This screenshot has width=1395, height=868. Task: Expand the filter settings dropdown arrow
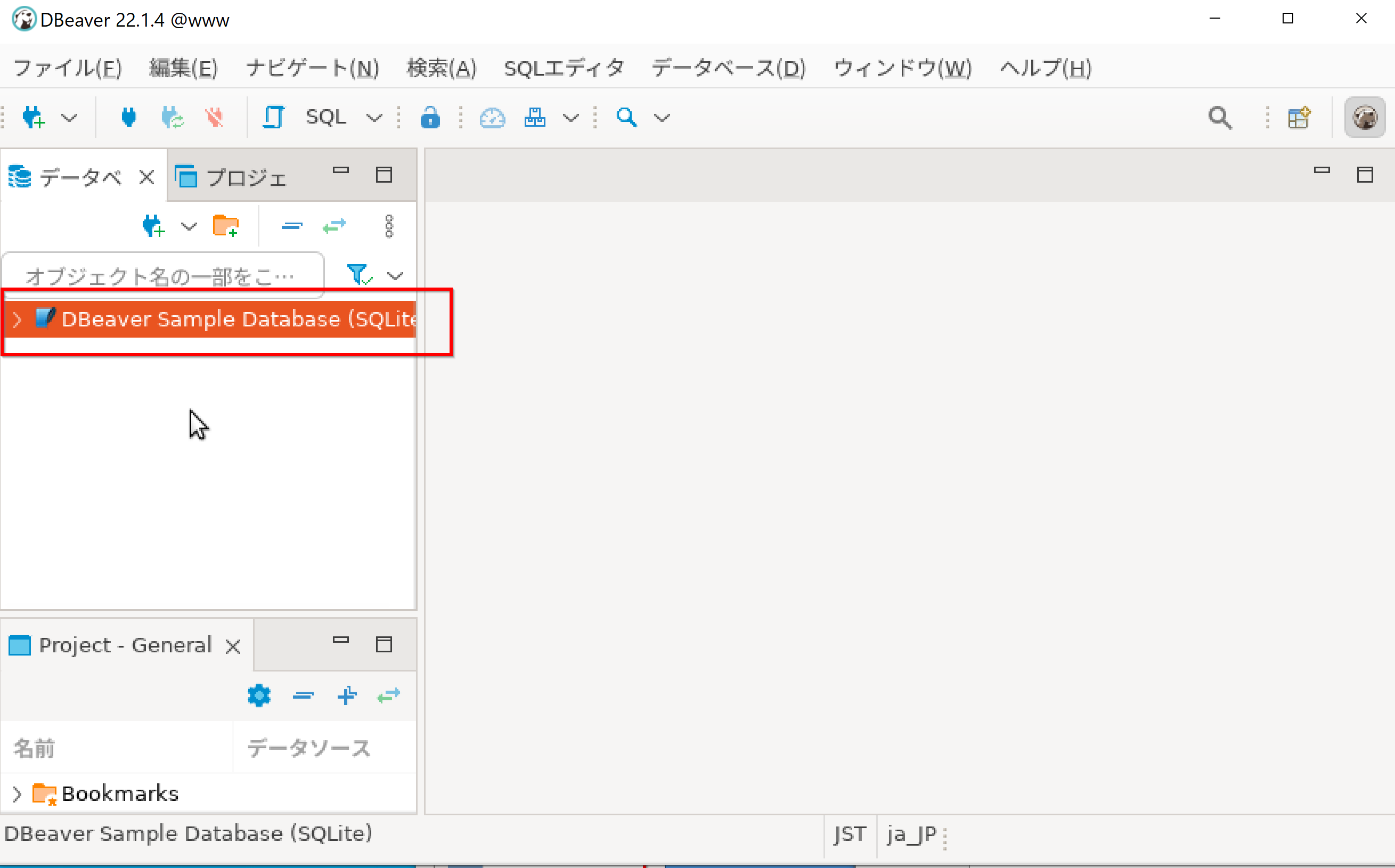tap(395, 276)
